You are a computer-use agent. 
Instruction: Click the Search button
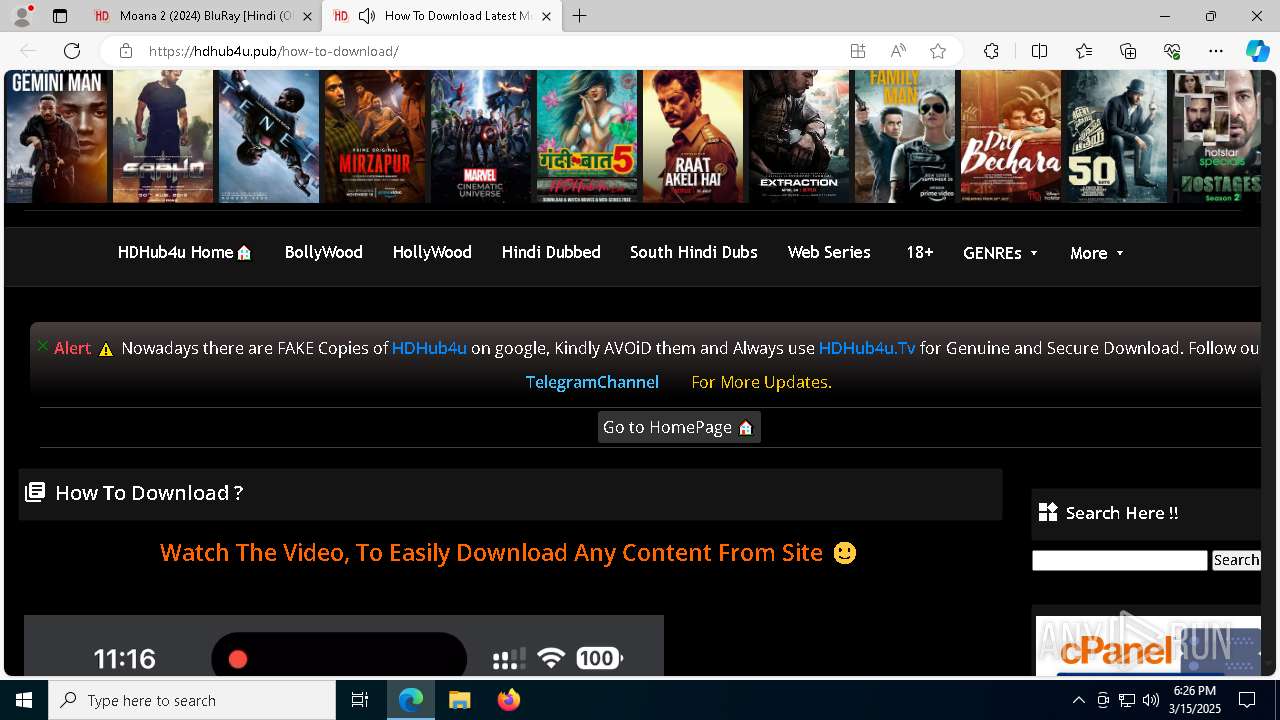click(x=1236, y=560)
